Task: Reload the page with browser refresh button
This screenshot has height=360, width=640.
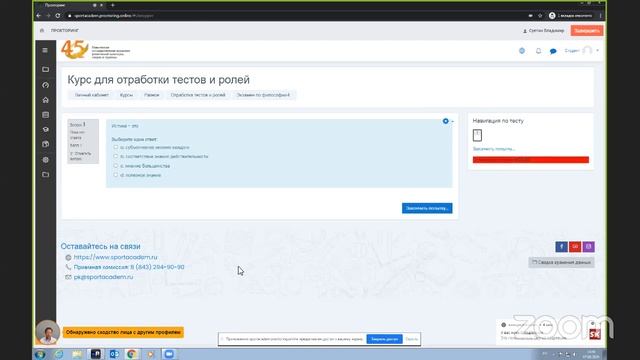Action: pos(58,16)
